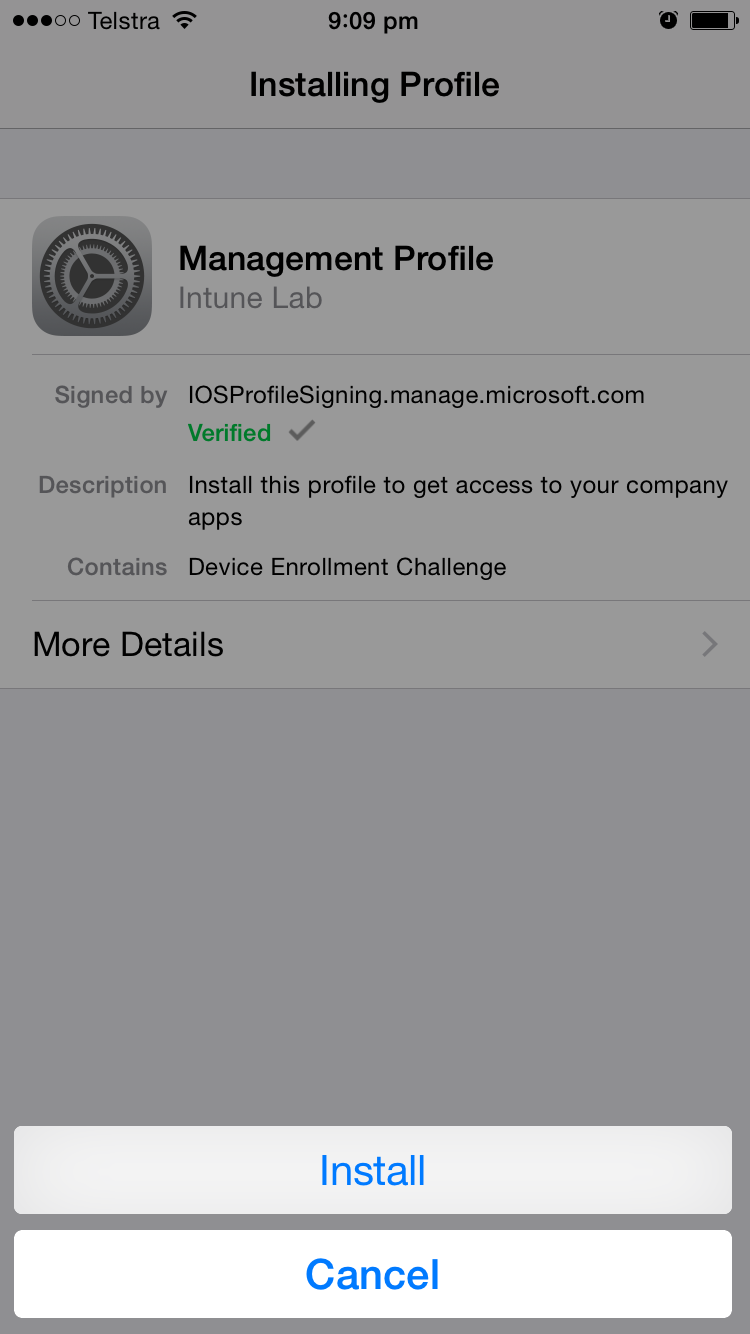Viewport: 750px width, 1334px height.
Task: Install the profile
Action: 373,1170
